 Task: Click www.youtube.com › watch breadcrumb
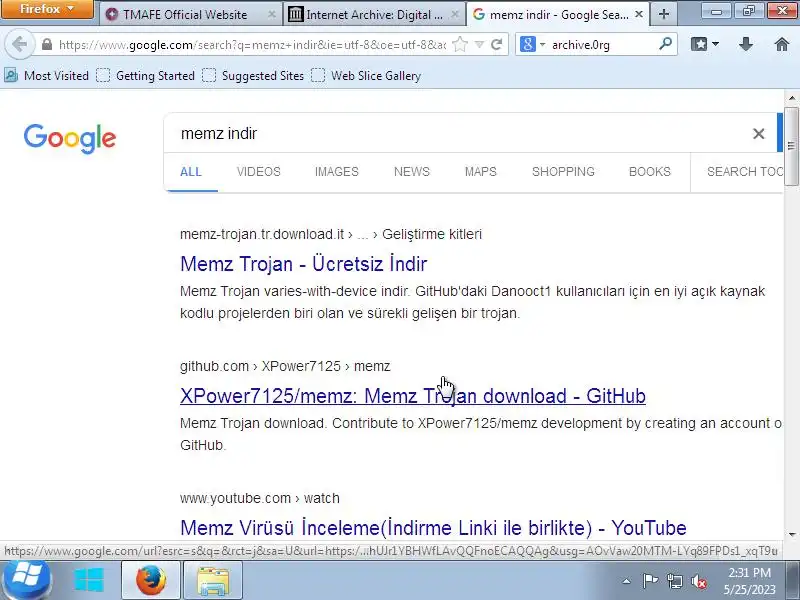(260, 498)
